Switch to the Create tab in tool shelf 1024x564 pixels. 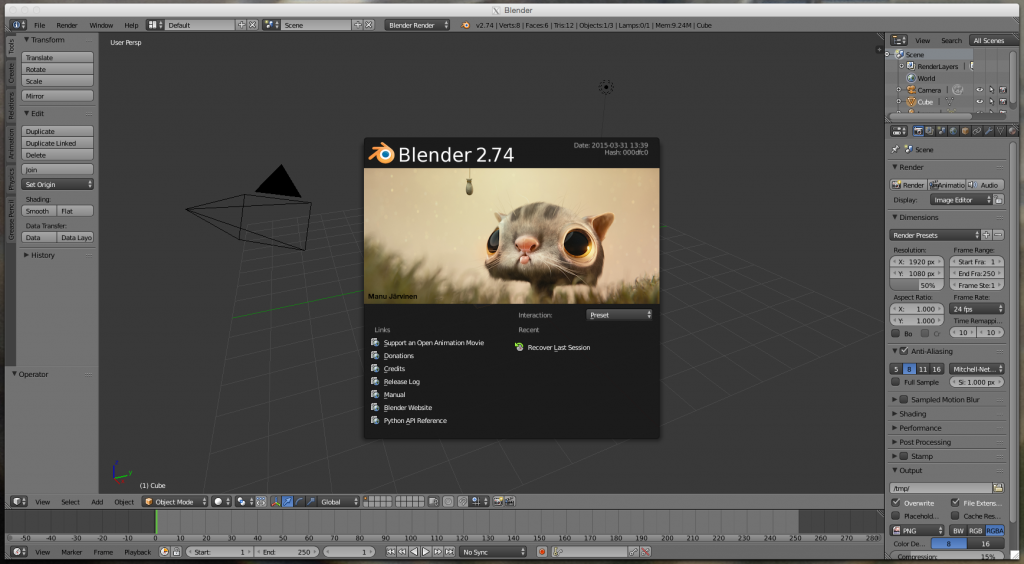[11, 73]
